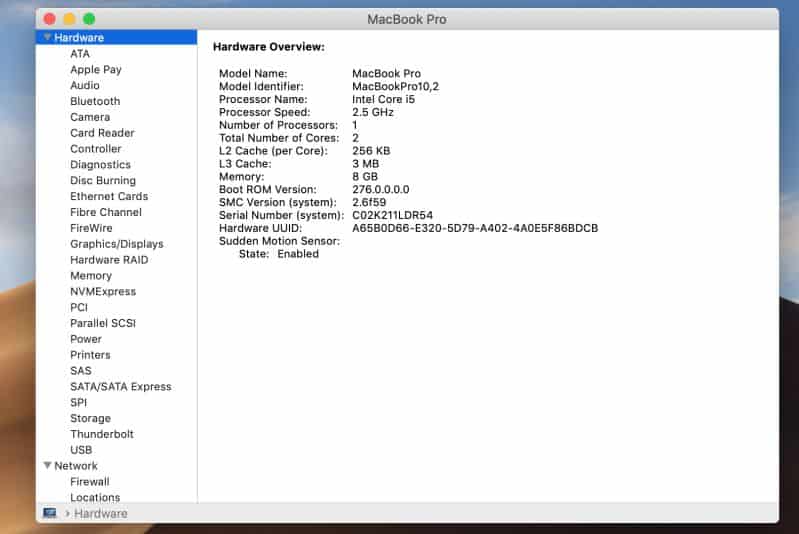799x534 pixels.
Task: Open the NVMExpress section
Action: coord(103,291)
